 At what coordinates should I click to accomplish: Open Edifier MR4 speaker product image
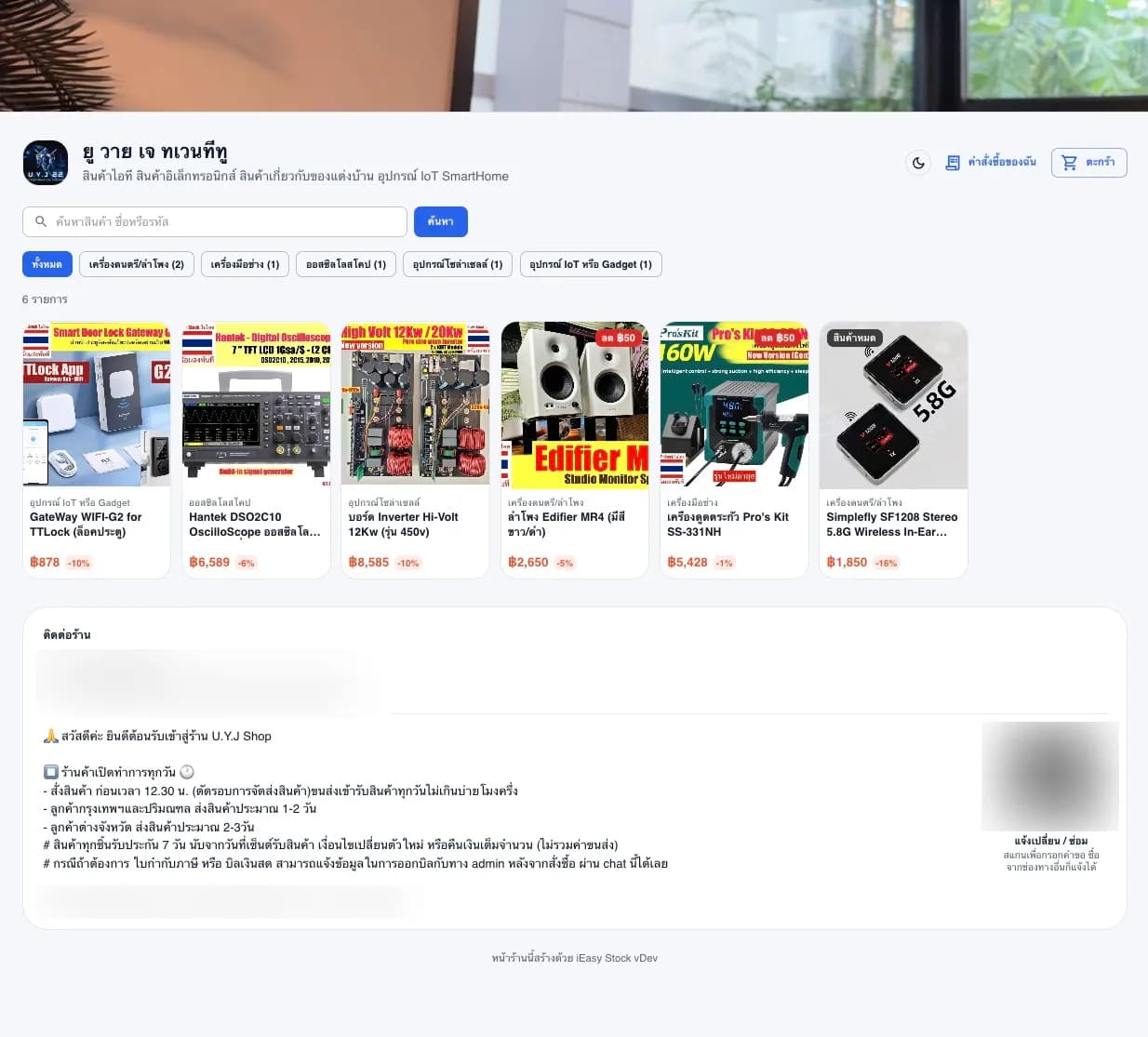575,404
